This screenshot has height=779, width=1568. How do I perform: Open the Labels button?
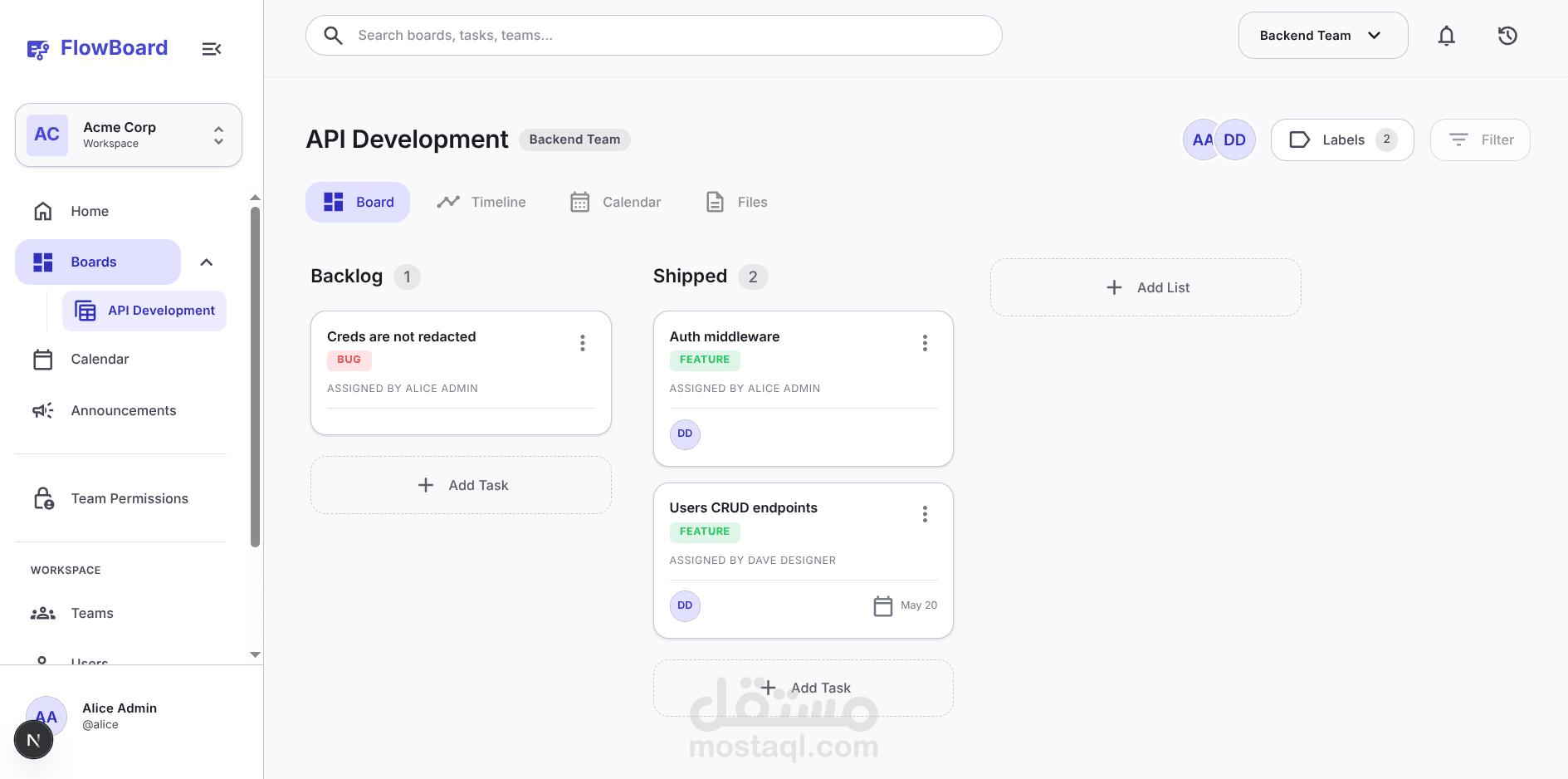click(x=1342, y=140)
